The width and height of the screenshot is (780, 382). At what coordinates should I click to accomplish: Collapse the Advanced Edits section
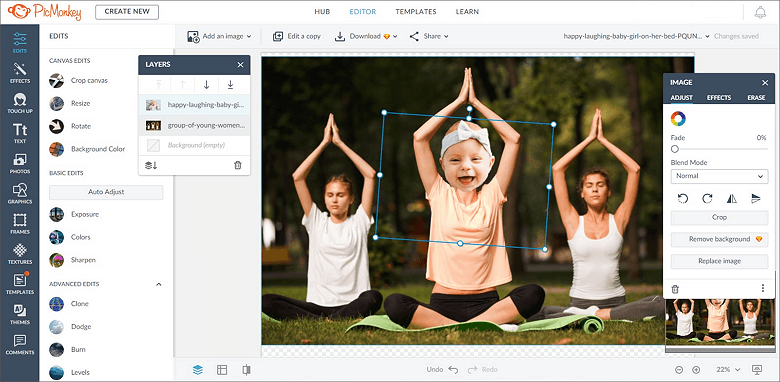click(159, 284)
